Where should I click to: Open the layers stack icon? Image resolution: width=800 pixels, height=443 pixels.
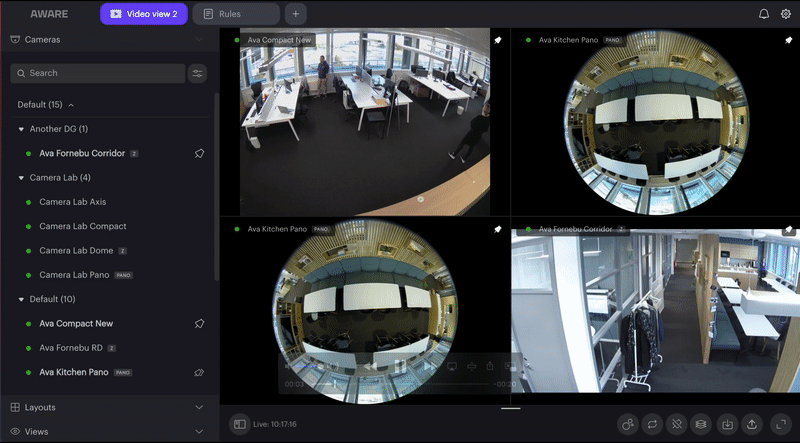(x=701, y=424)
